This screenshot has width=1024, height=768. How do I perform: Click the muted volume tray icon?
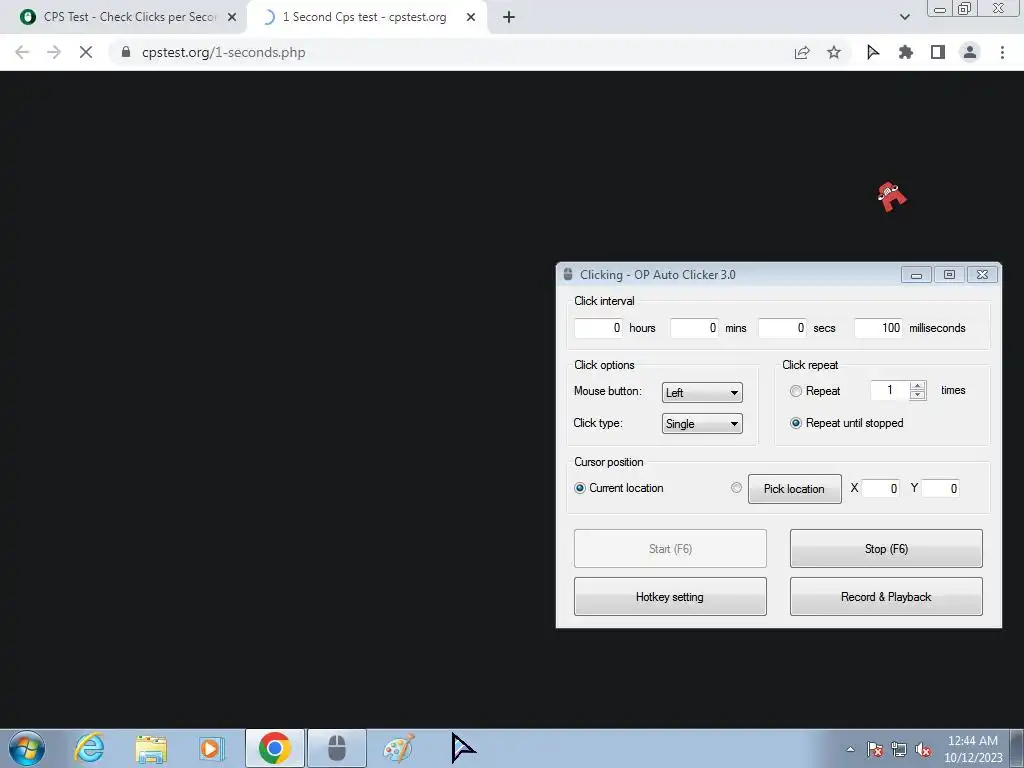point(923,749)
